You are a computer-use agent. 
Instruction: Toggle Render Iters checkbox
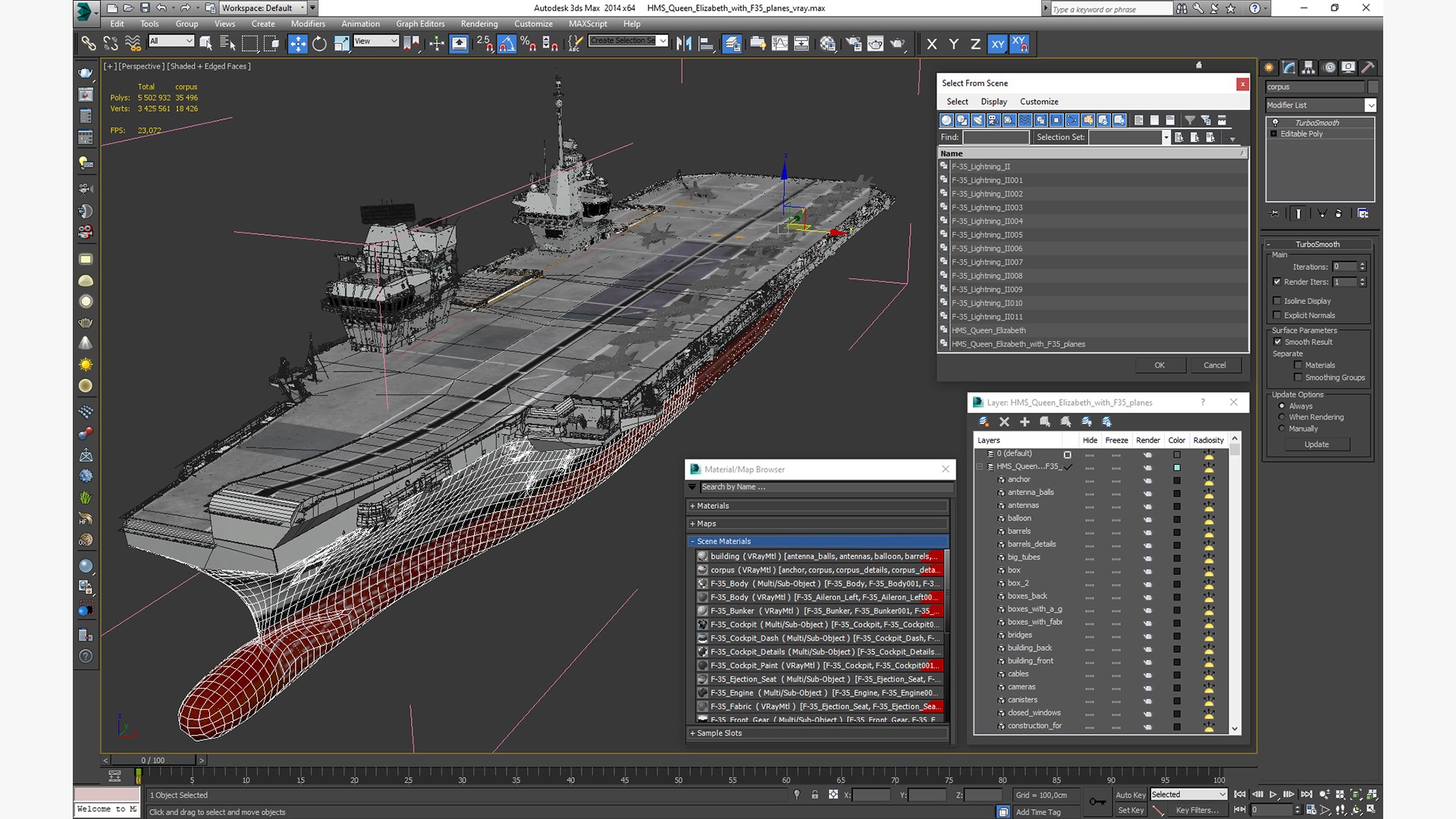coord(1277,282)
